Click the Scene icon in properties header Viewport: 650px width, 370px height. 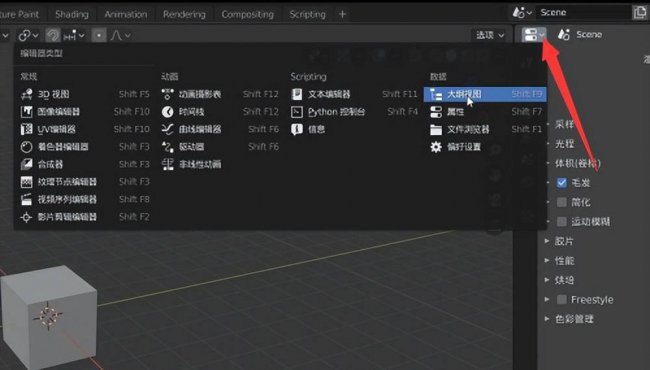coord(564,34)
